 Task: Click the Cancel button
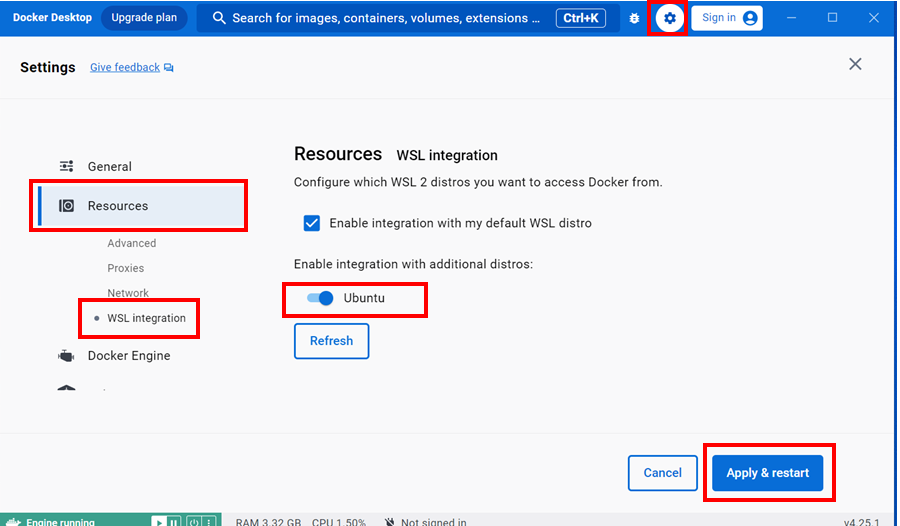(x=662, y=473)
